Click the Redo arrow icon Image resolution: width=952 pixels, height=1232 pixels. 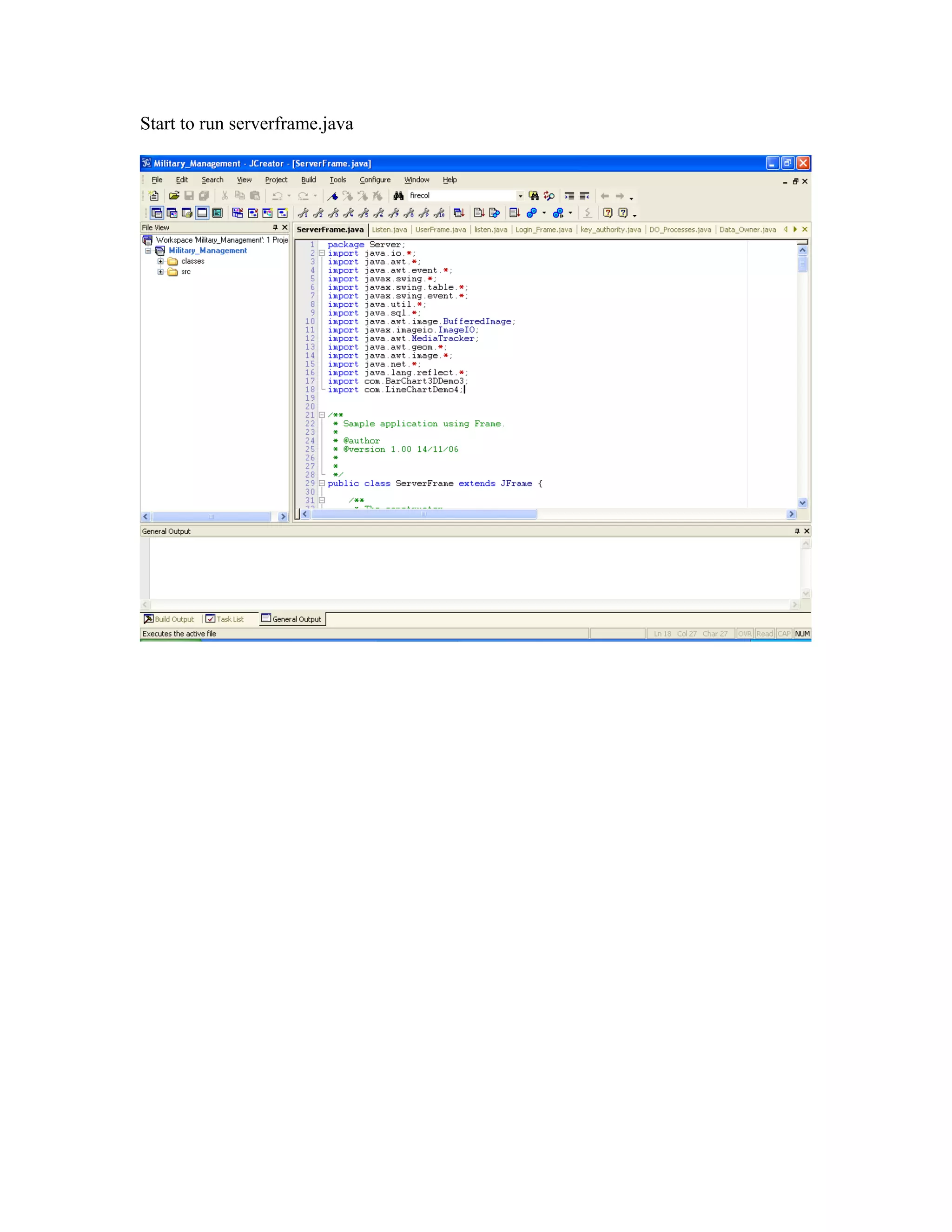coord(304,196)
